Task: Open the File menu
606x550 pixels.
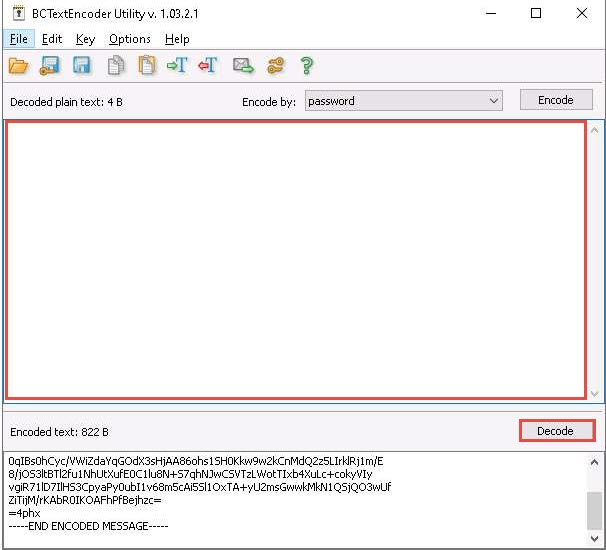Action: click(x=18, y=39)
